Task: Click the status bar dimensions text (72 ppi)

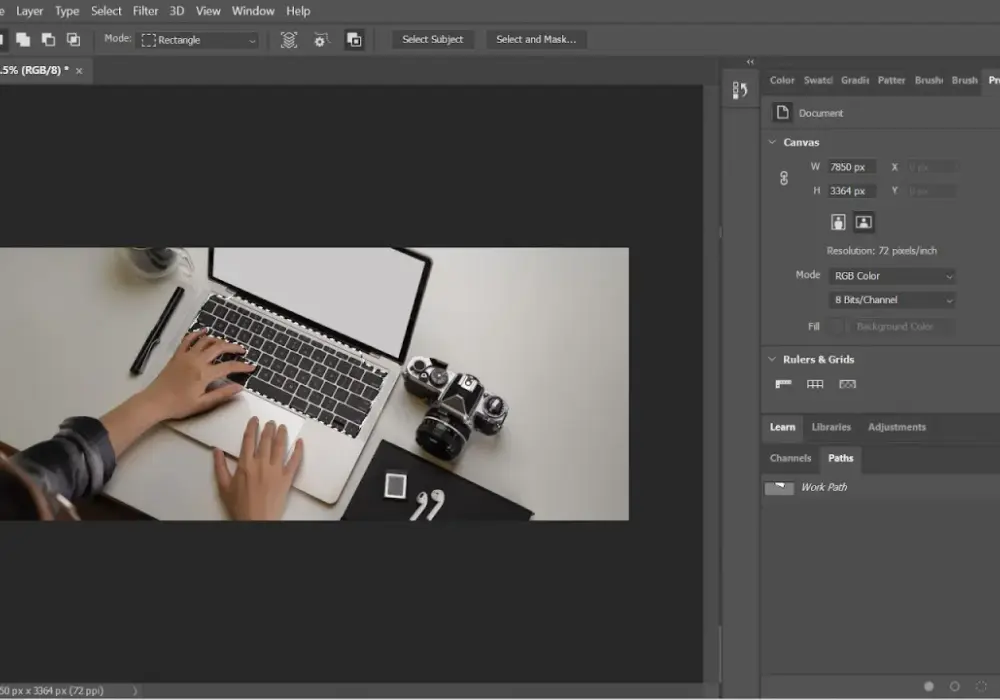Action: tap(52, 690)
